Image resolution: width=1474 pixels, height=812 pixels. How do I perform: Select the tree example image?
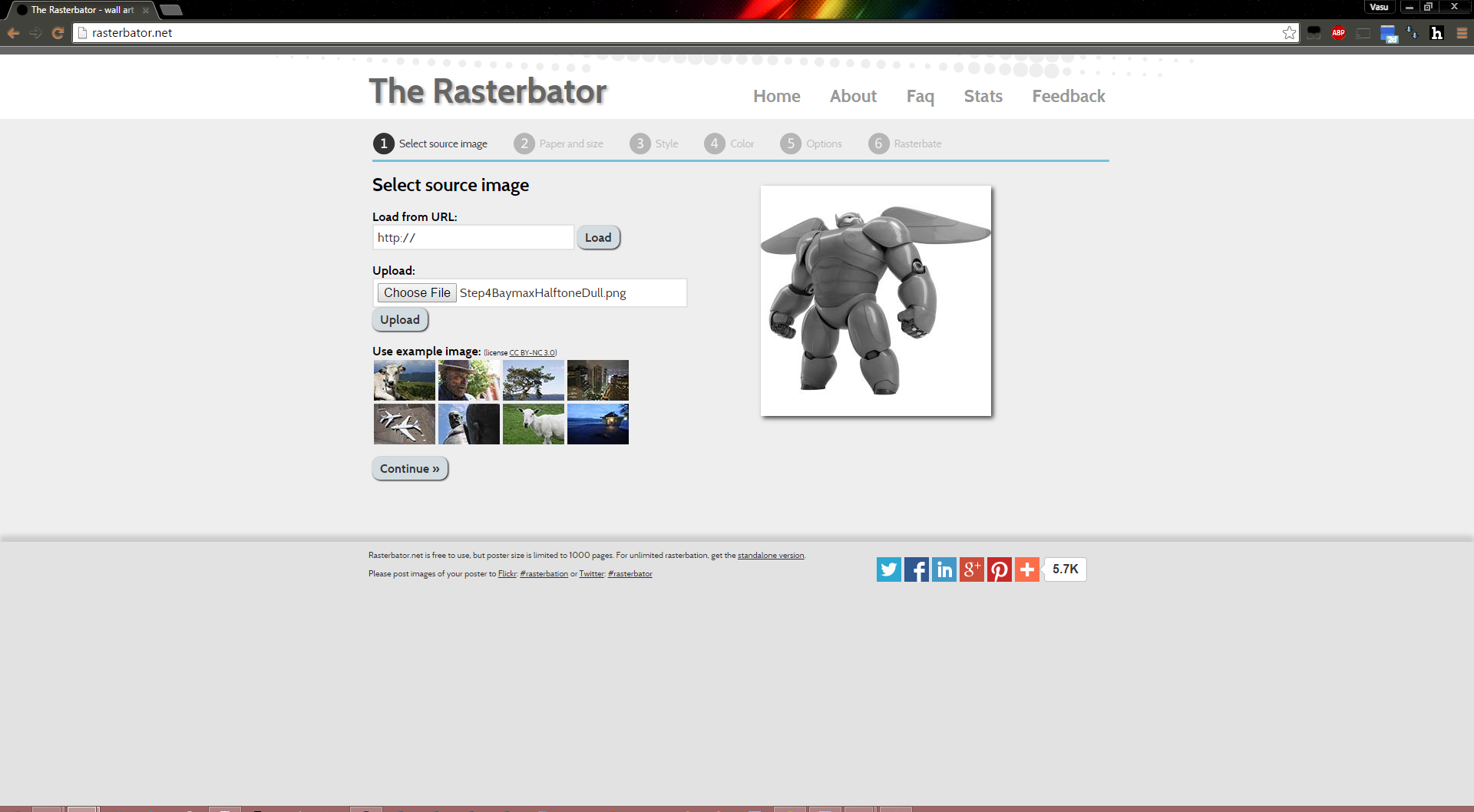coord(534,381)
